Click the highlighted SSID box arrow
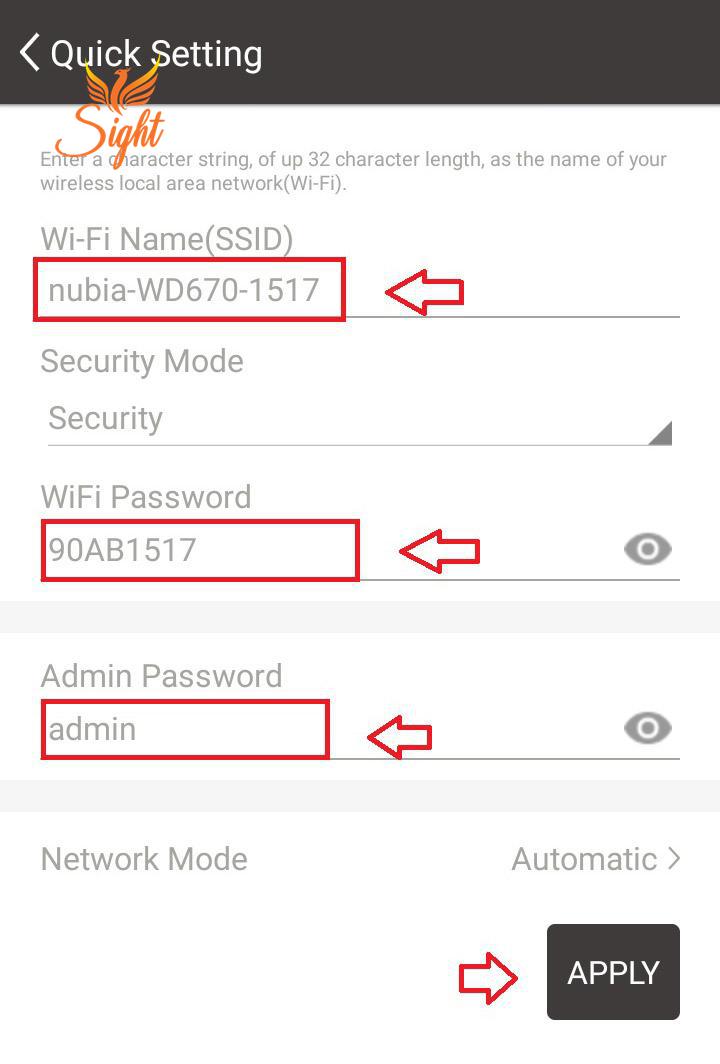 (x=425, y=290)
